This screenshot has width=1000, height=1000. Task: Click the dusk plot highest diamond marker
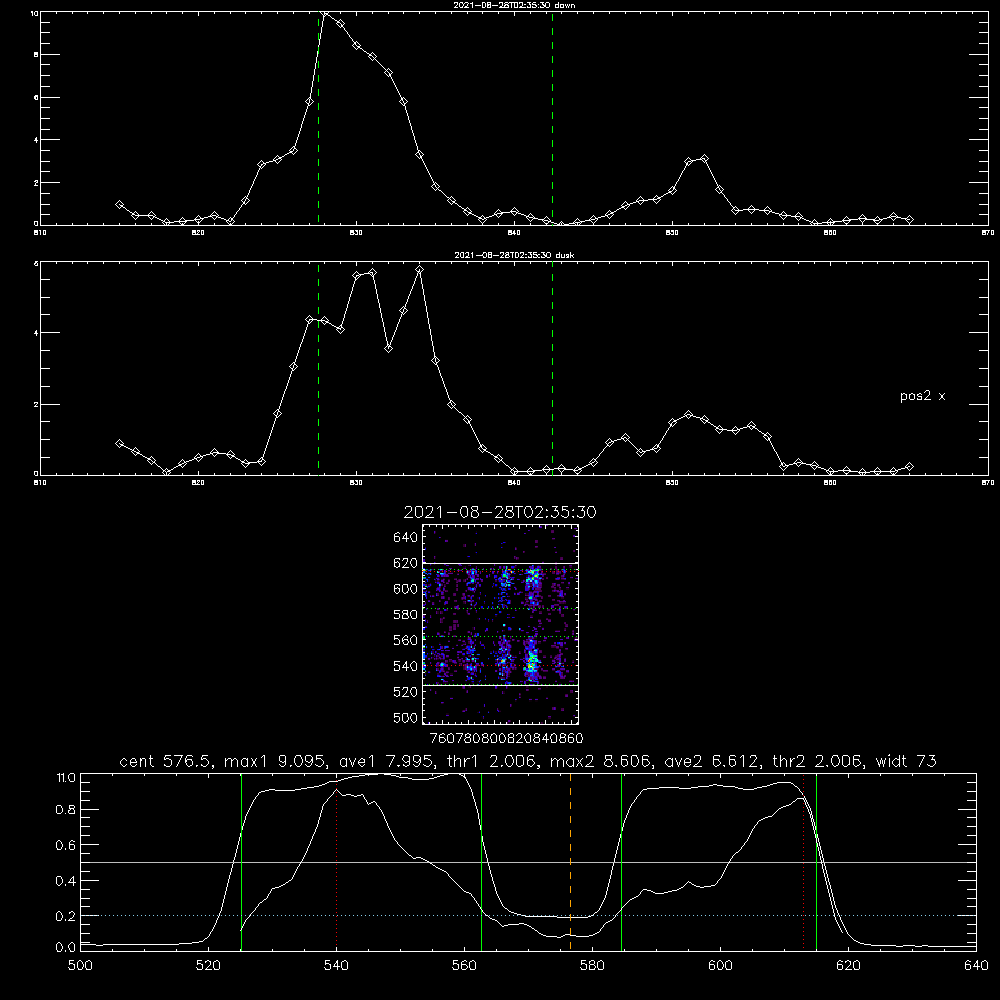coord(419,270)
